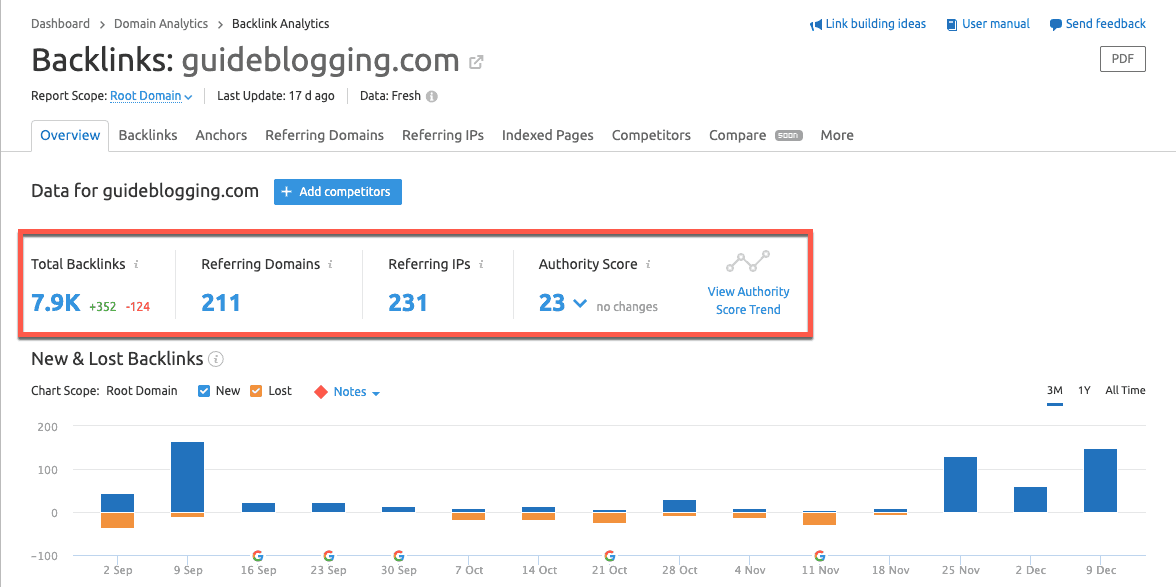Click the megaphone icon for Link building ideas
This screenshot has width=1176, height=587.
pyautogui.click(x=816, y=25)
